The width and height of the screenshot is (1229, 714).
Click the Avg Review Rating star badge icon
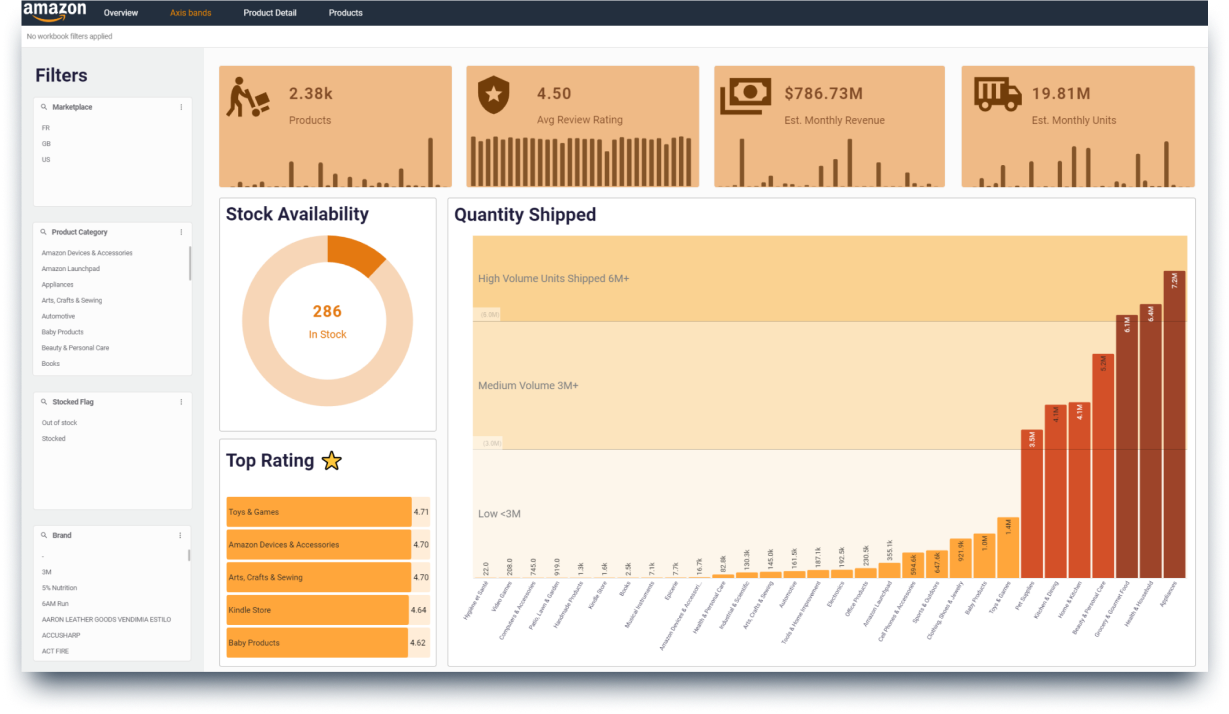492,95
